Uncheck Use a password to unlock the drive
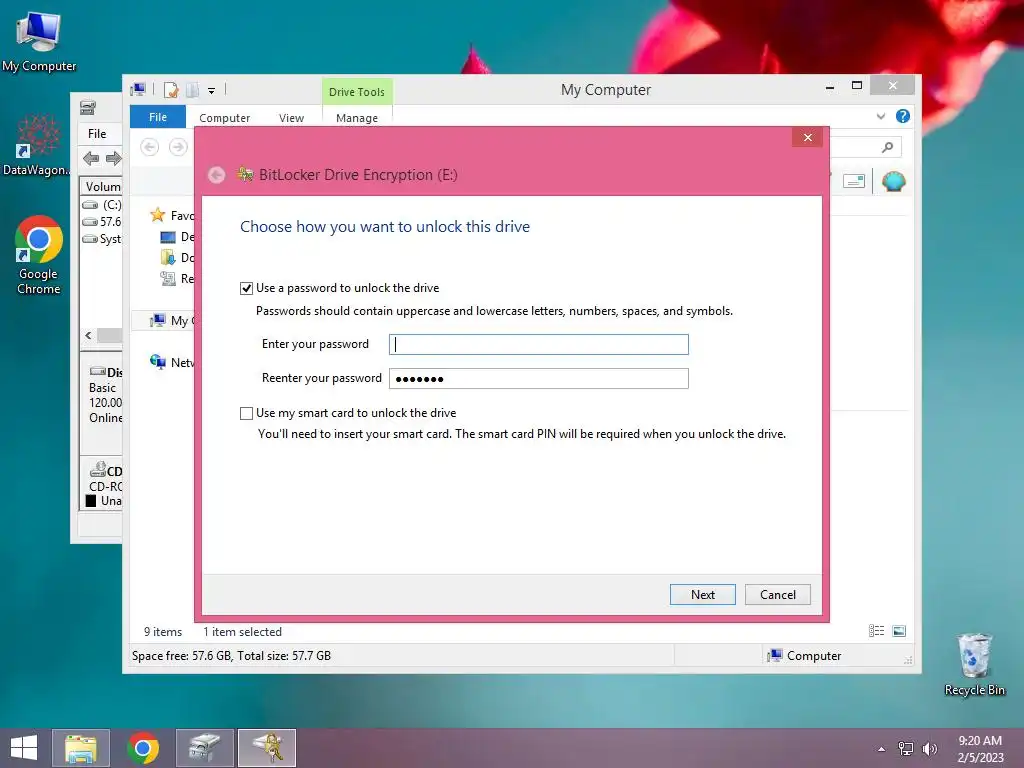 click(x=246, y=288)
